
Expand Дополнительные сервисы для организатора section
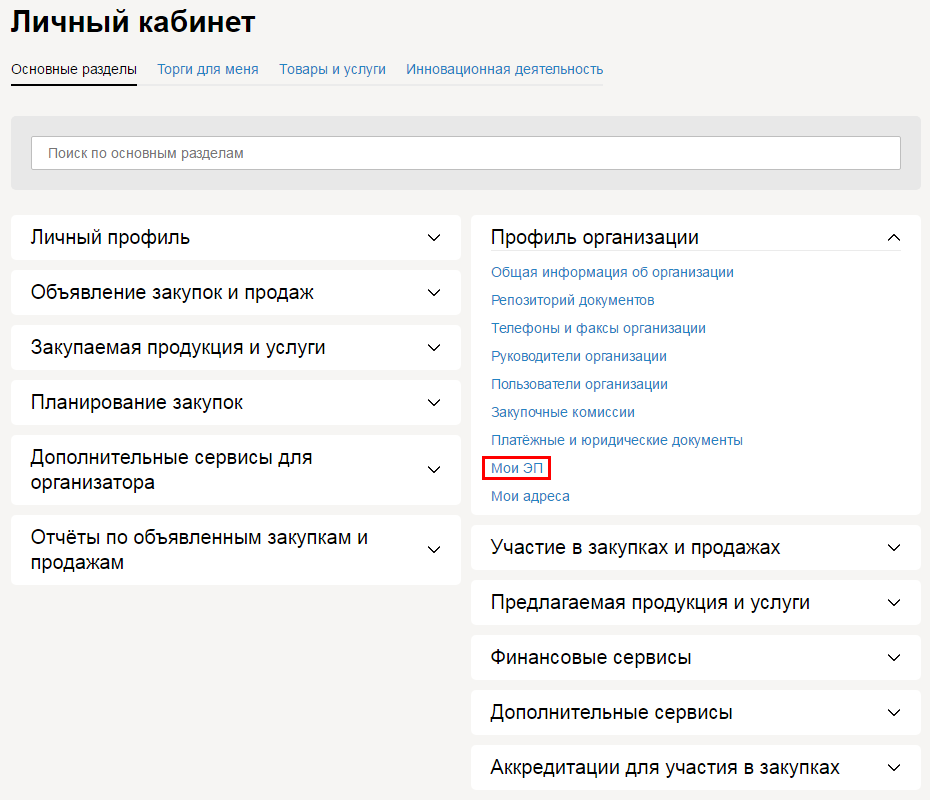pyautogui.click(x=235, y=470)
